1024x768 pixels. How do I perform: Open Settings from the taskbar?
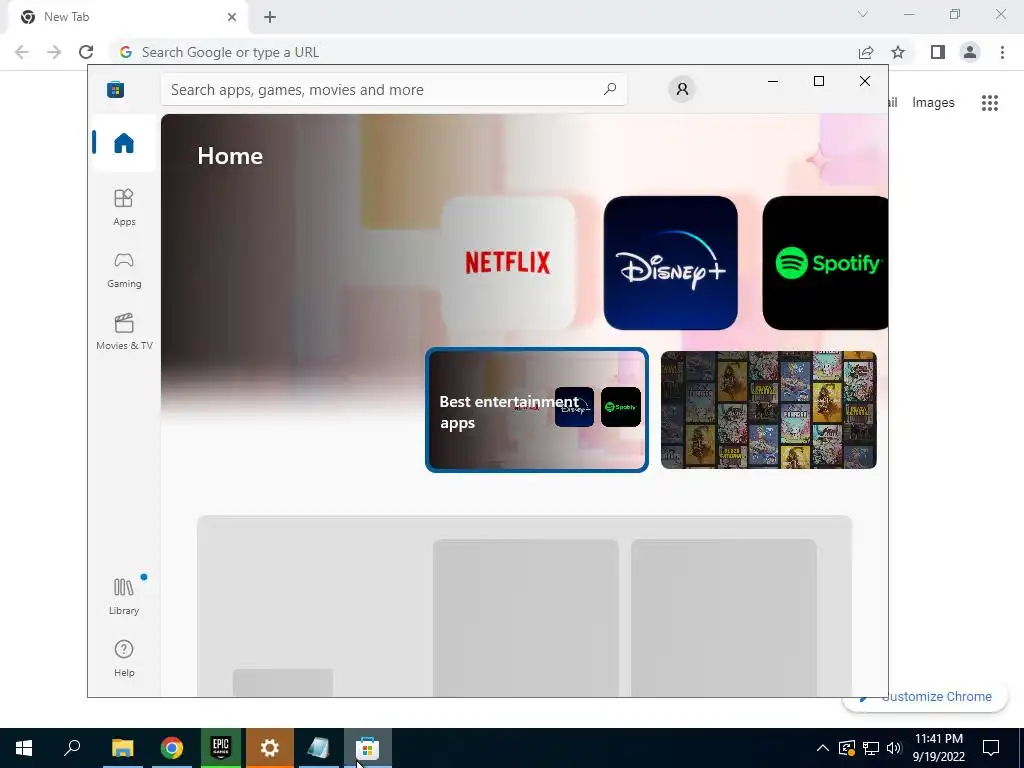click(270, 748)
